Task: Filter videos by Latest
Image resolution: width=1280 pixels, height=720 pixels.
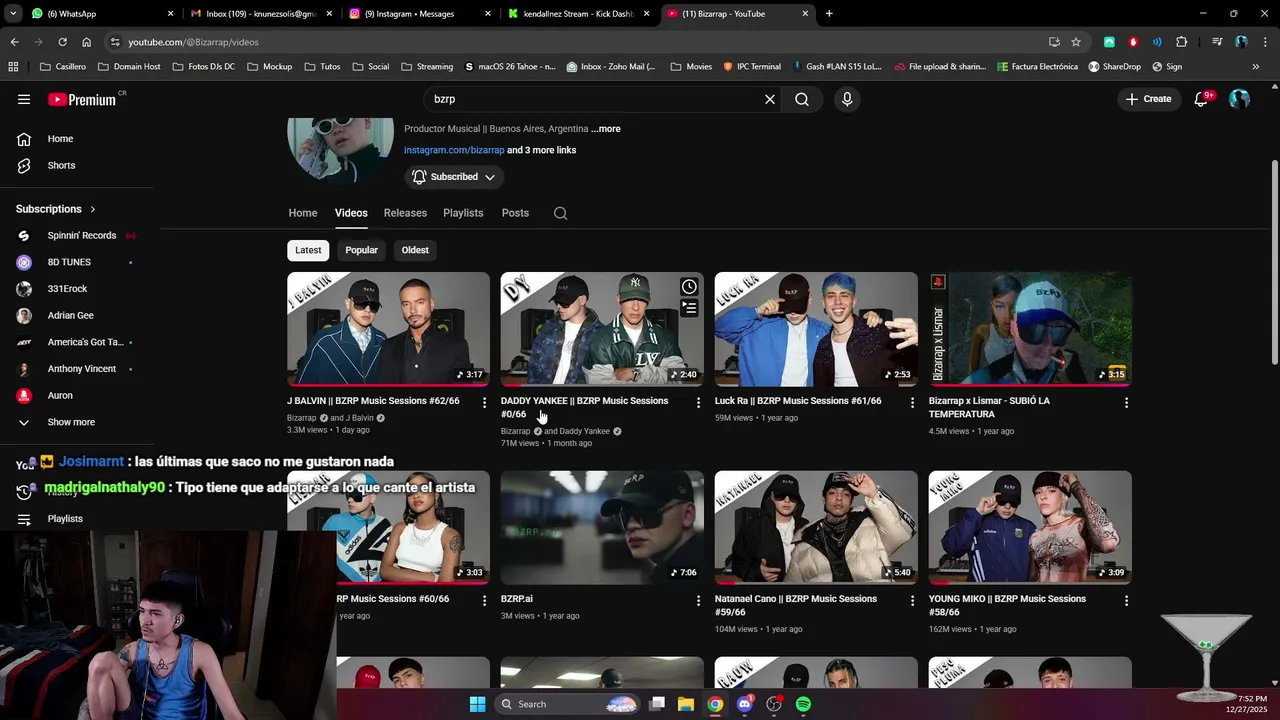Action: (x=308, y=250)
